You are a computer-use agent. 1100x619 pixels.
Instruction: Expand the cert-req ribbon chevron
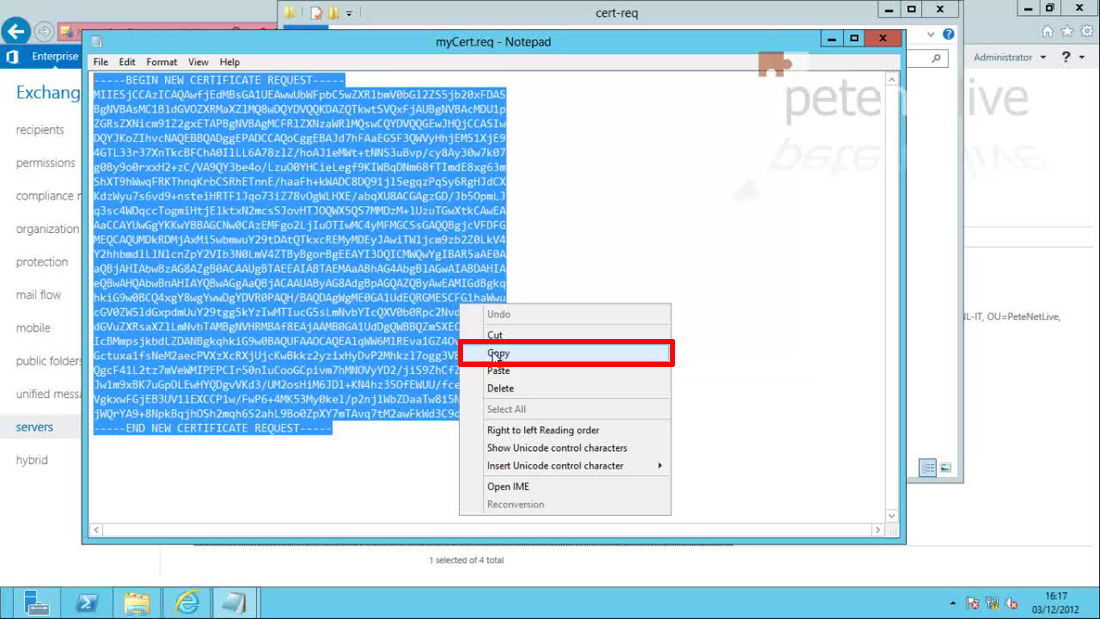930,34
